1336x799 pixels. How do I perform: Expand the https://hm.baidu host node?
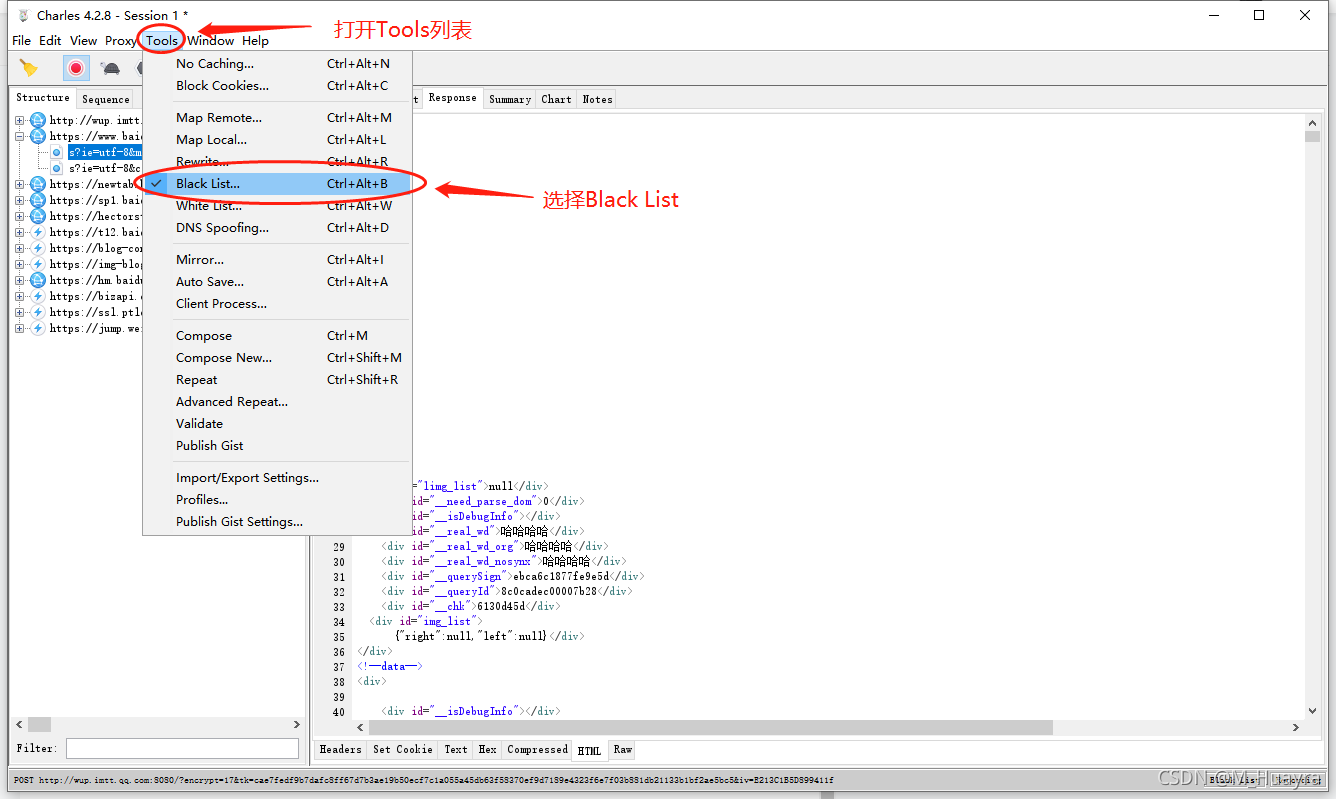coord(20,280)
